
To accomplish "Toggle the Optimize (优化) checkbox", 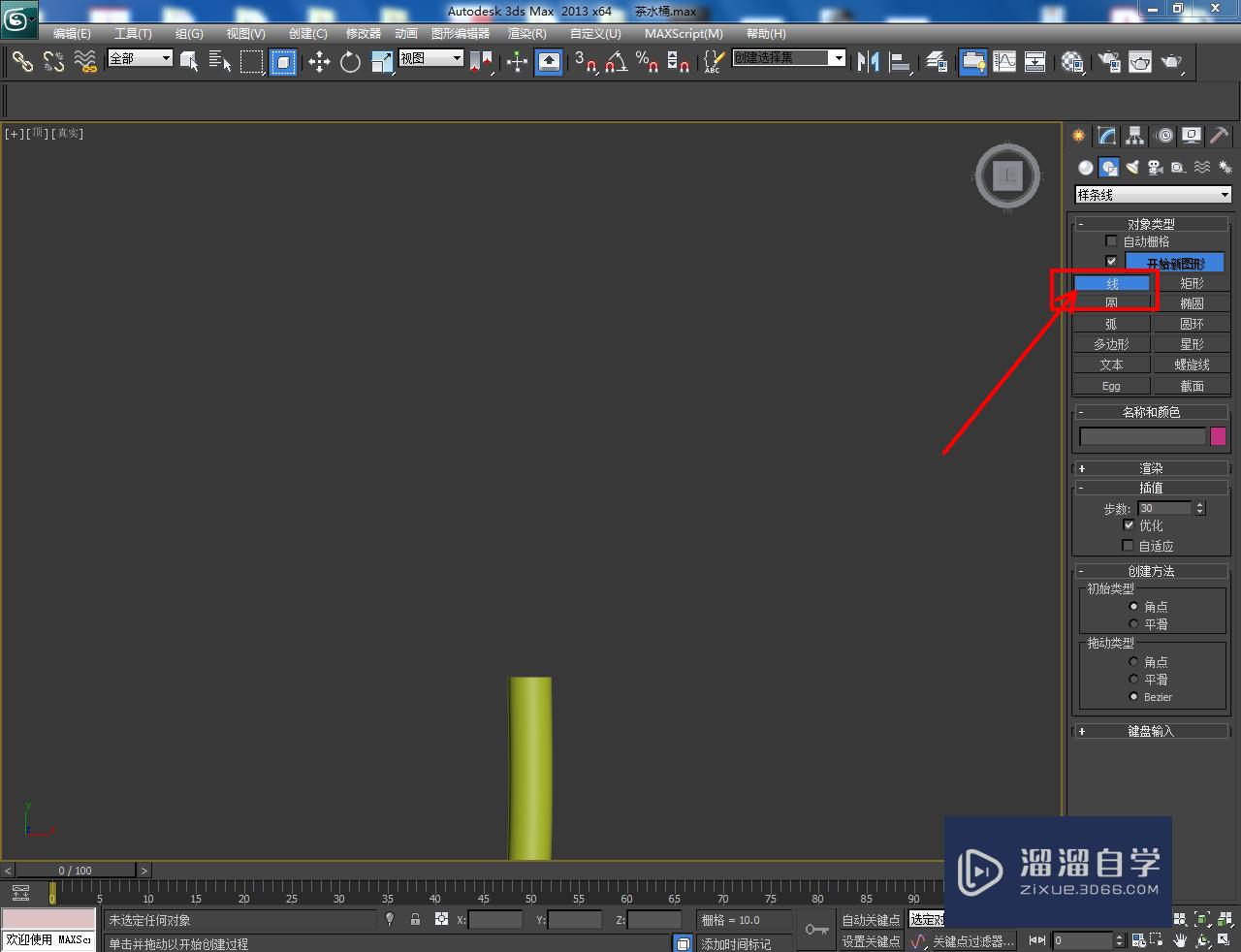I will point(1129,524).
